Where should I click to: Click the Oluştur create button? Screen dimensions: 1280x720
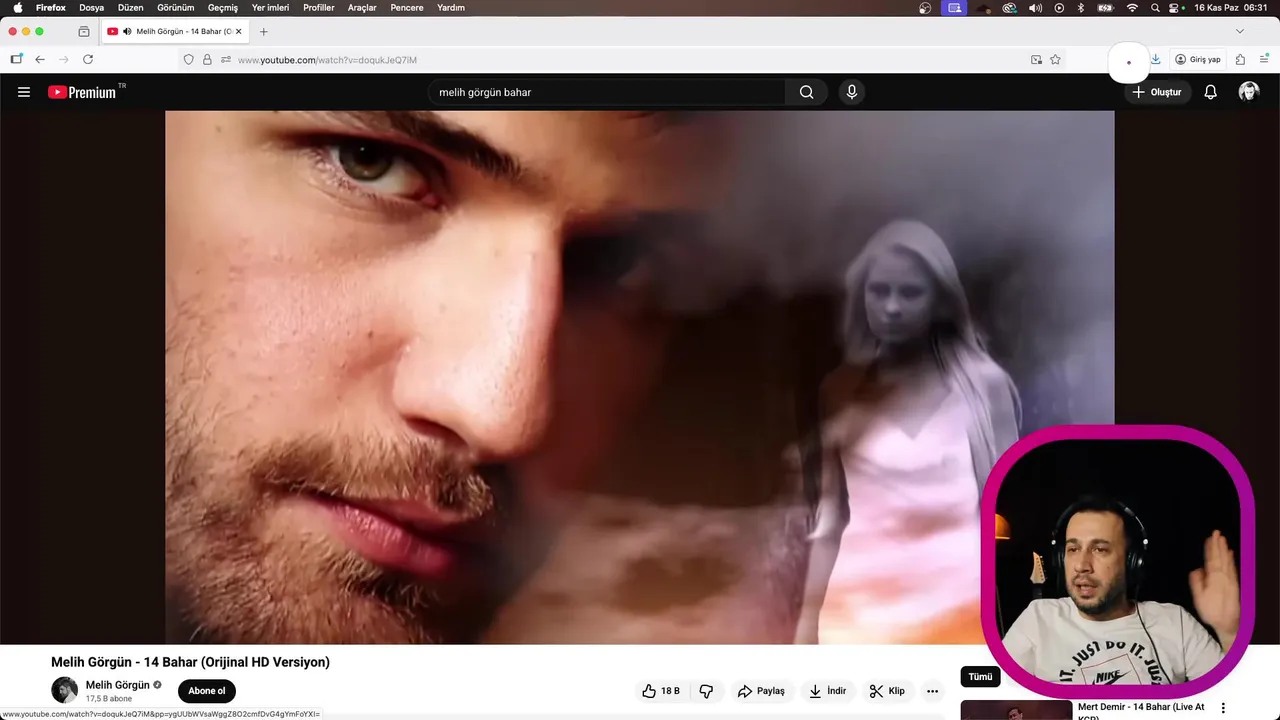[x=1157, y=92]
